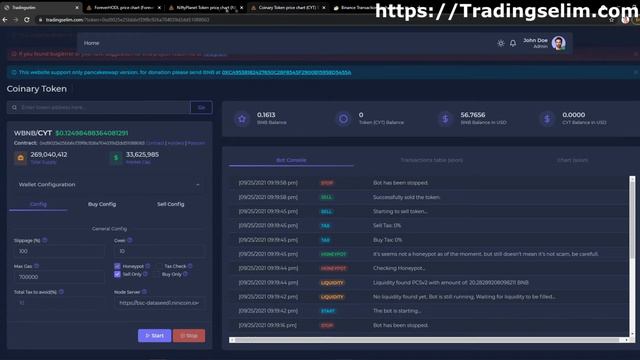Enable the Buy Only checkbox
Screen dimensions: 640x360
[157, 274]
